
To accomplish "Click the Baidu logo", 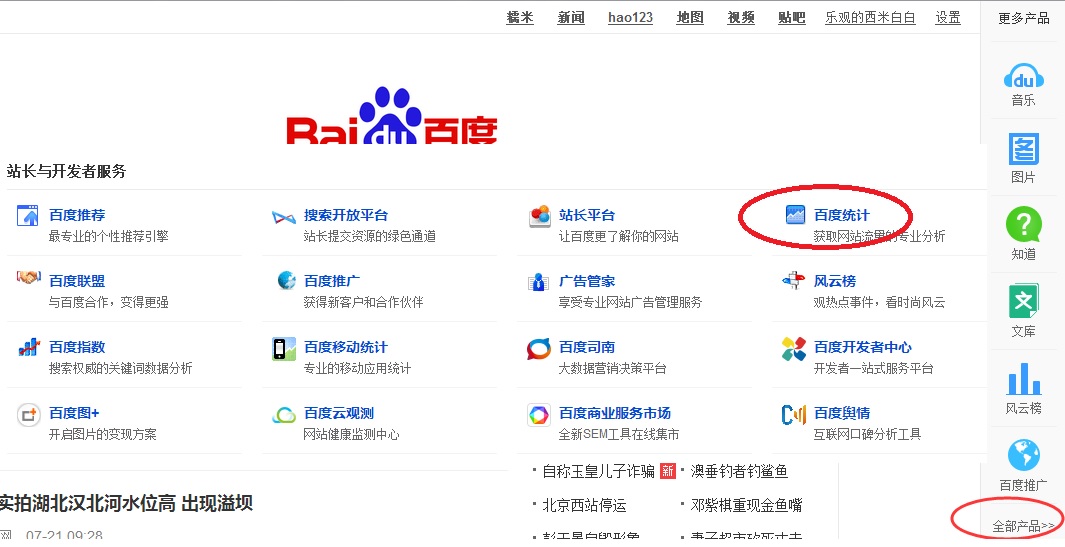I will (x=391, y=116).
